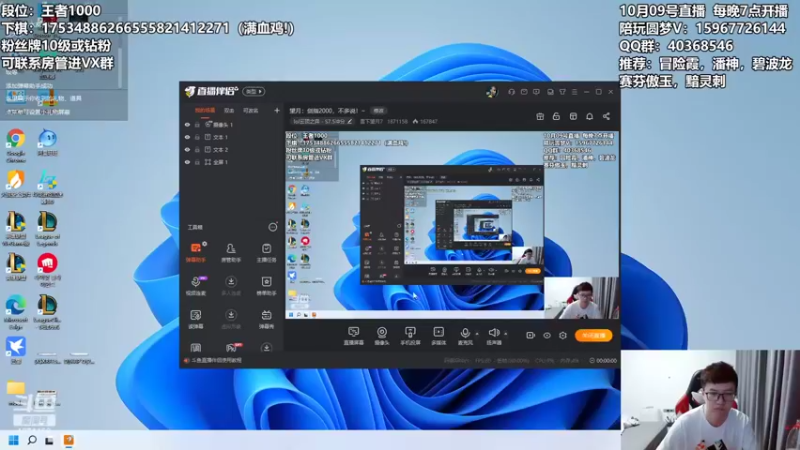Open taskbar search

tap(32, 440)
